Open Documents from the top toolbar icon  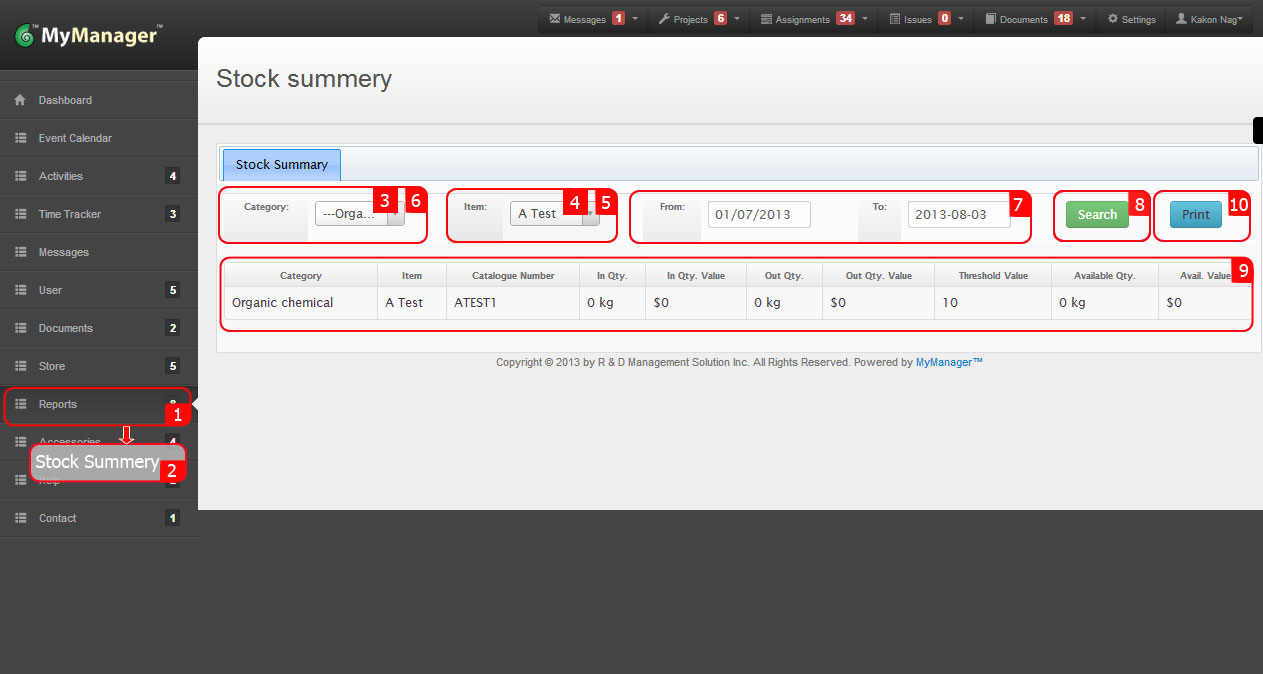tap(990, 18)
